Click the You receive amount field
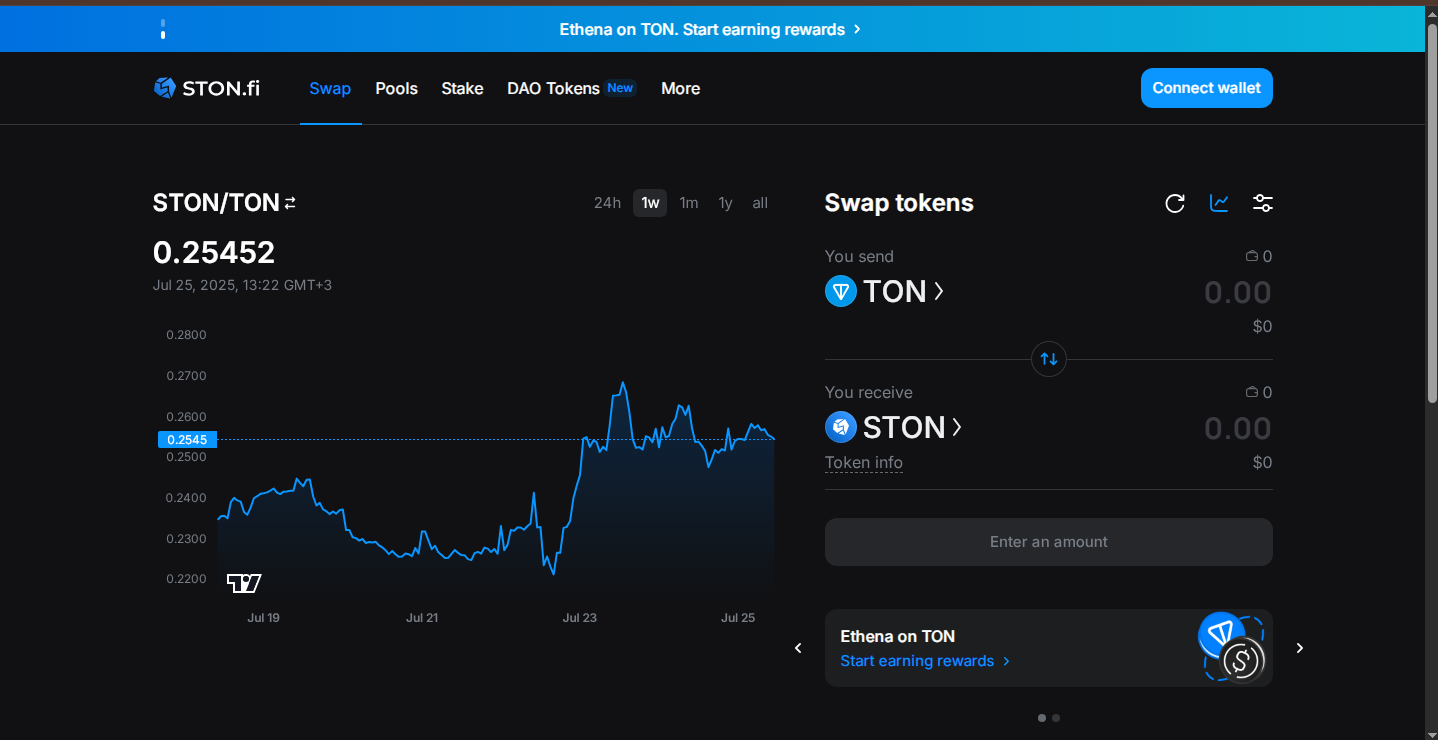 click(x=1237, y=428)
